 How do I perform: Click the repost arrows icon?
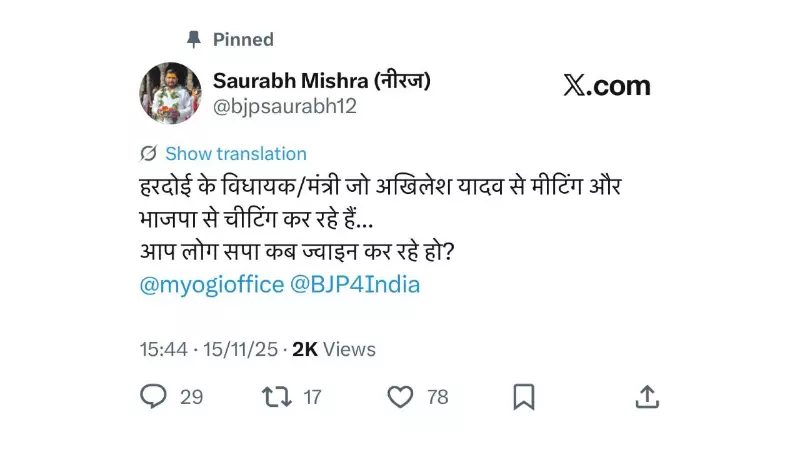[275, 397]
